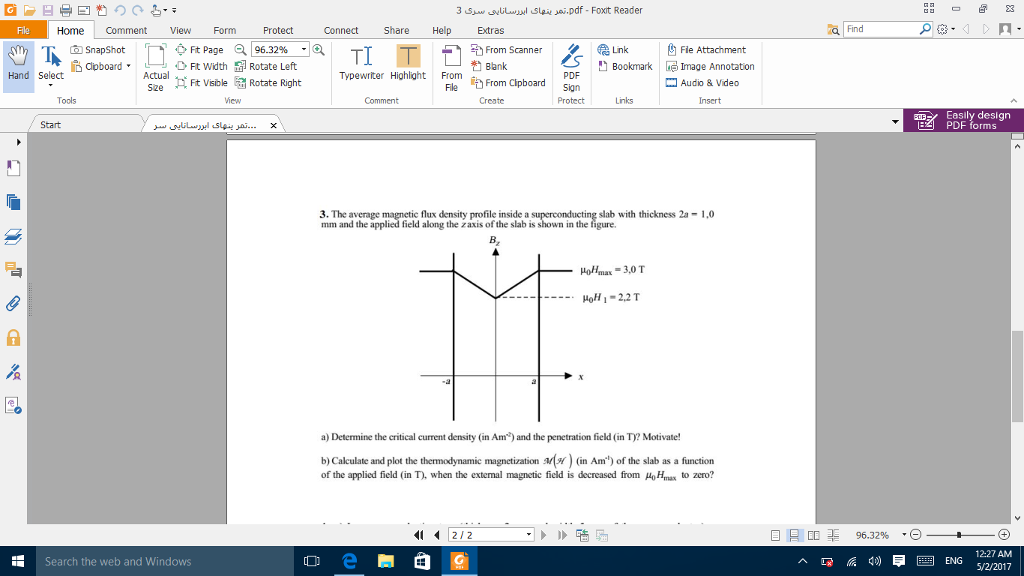Expand the left navigation panel
The image size is (1024, 576).
coord(18,142)
